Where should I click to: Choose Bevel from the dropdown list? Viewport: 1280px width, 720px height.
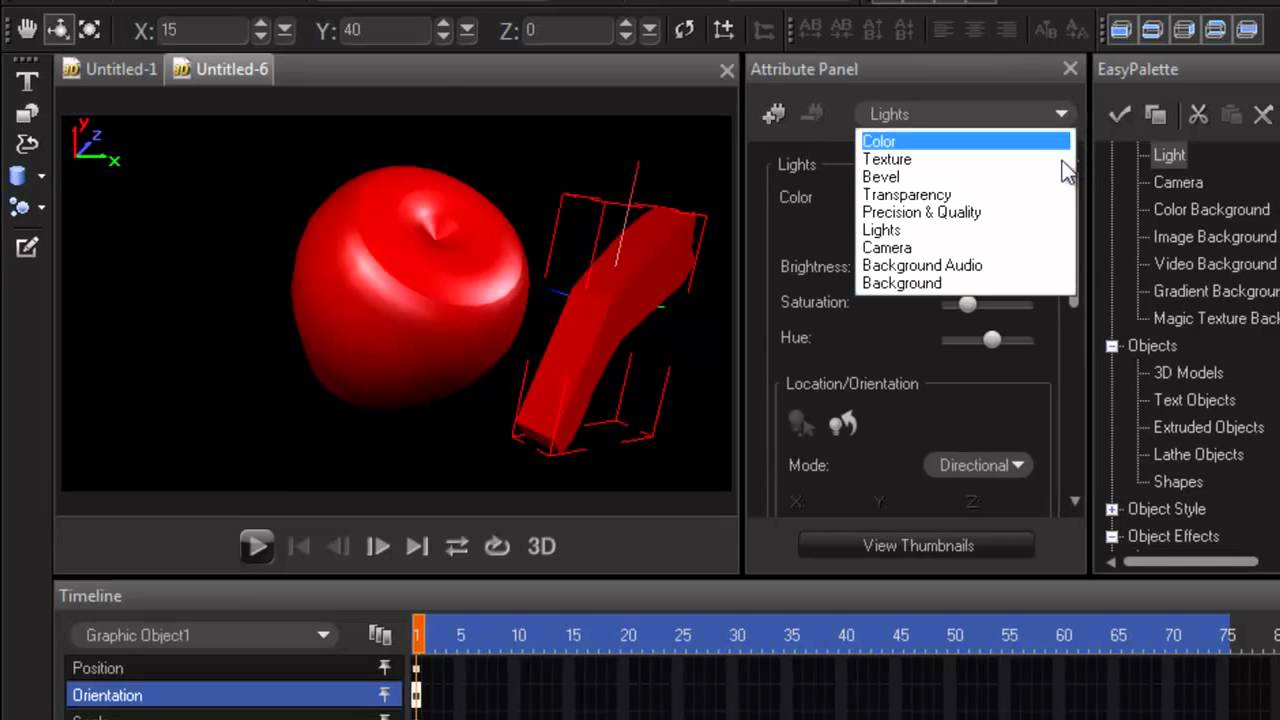pos(965,177)
